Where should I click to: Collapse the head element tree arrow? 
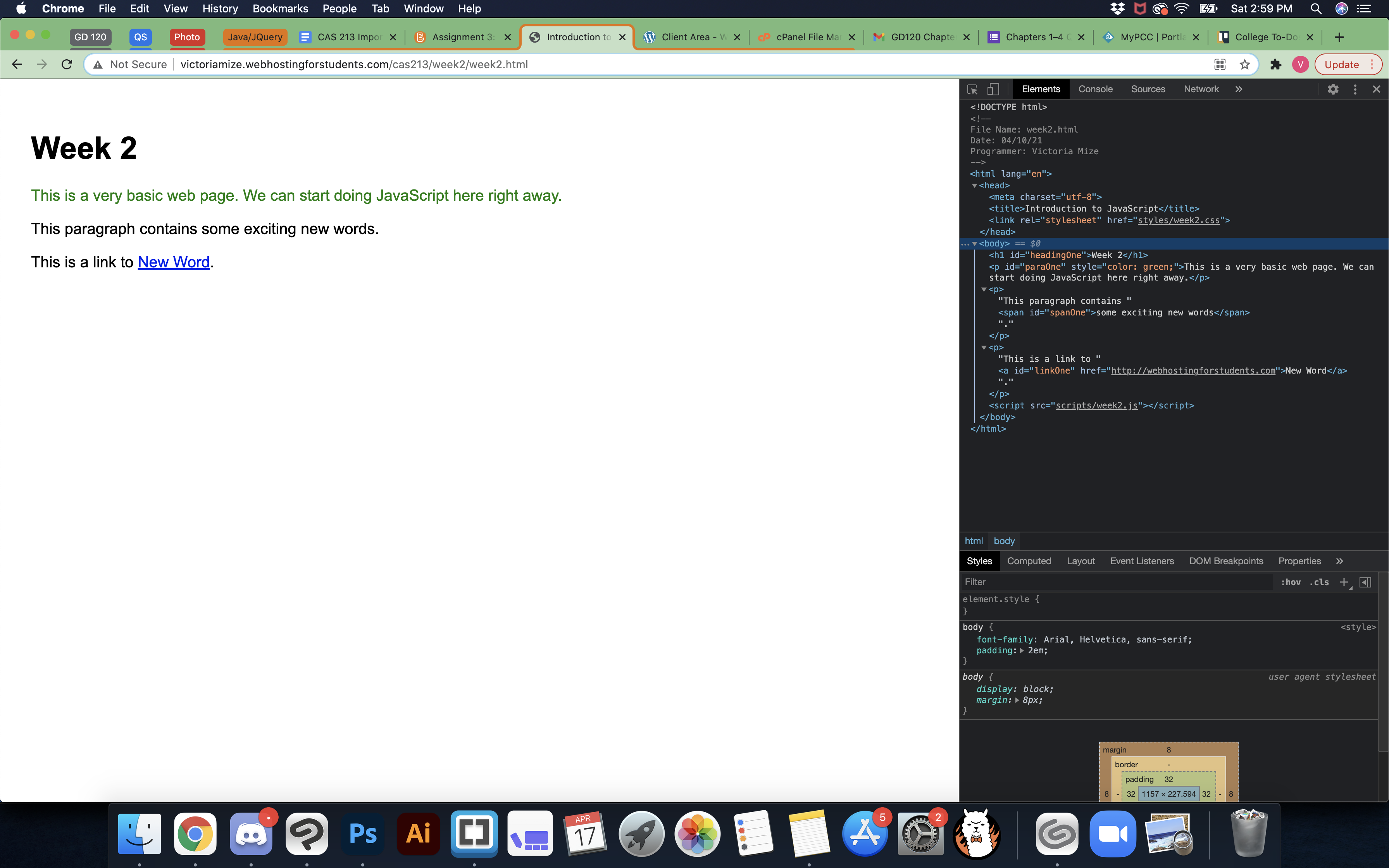click(x=974, y=186)
